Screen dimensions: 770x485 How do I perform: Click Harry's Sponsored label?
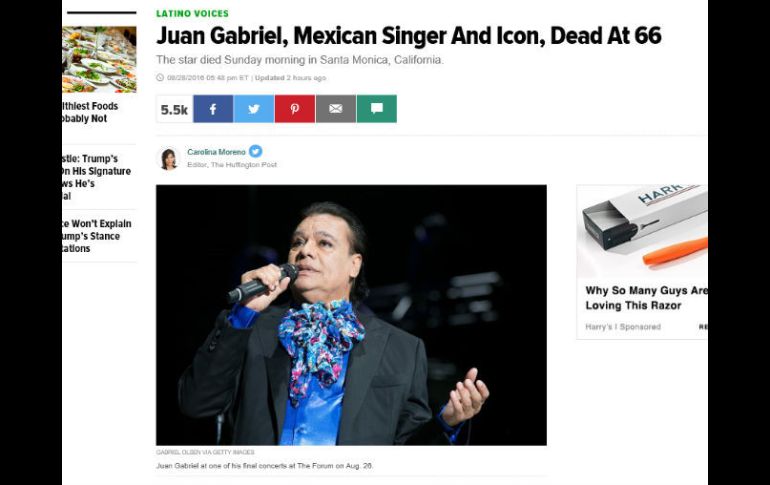click(623, 327)
